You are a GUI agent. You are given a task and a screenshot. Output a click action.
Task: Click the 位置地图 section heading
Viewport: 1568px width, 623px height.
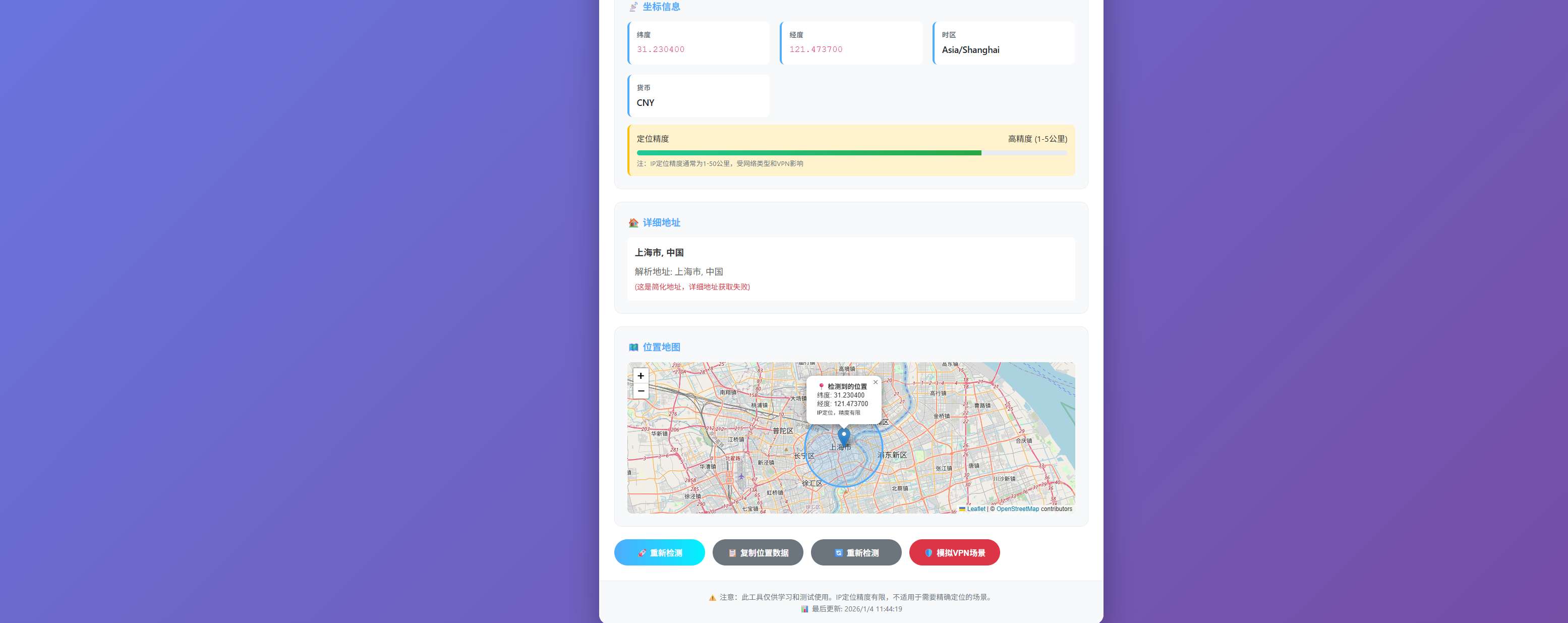pos(661,347)
